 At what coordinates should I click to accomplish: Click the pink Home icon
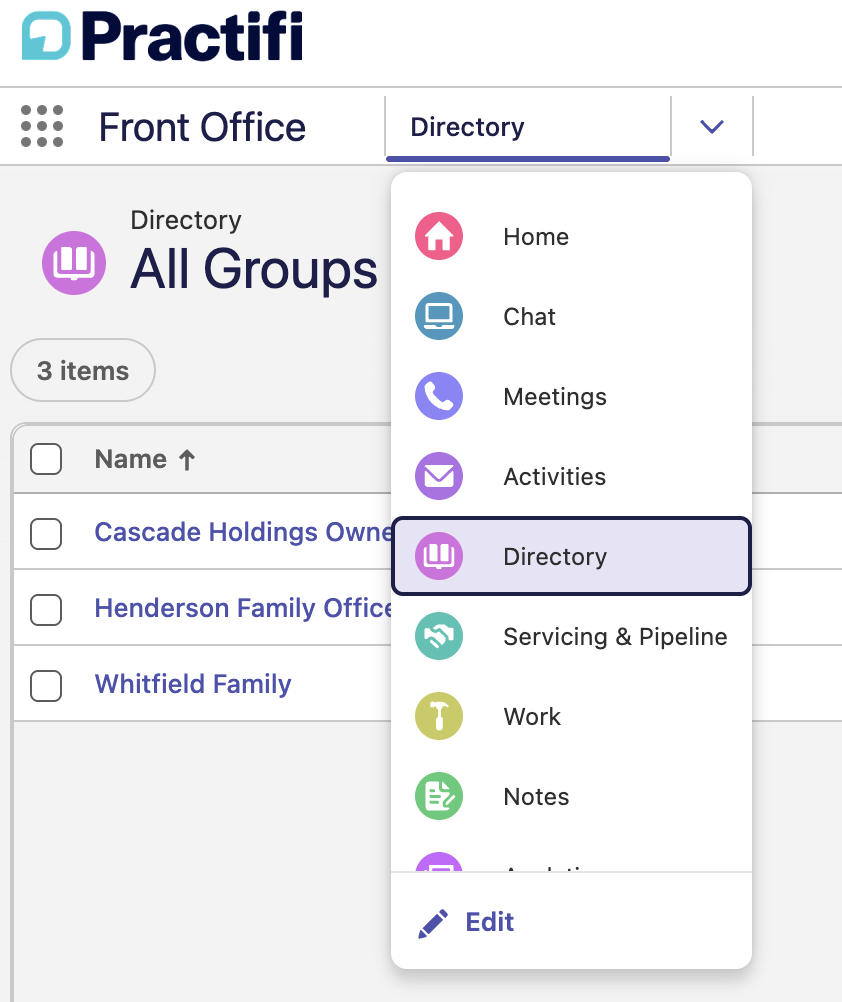439,236
